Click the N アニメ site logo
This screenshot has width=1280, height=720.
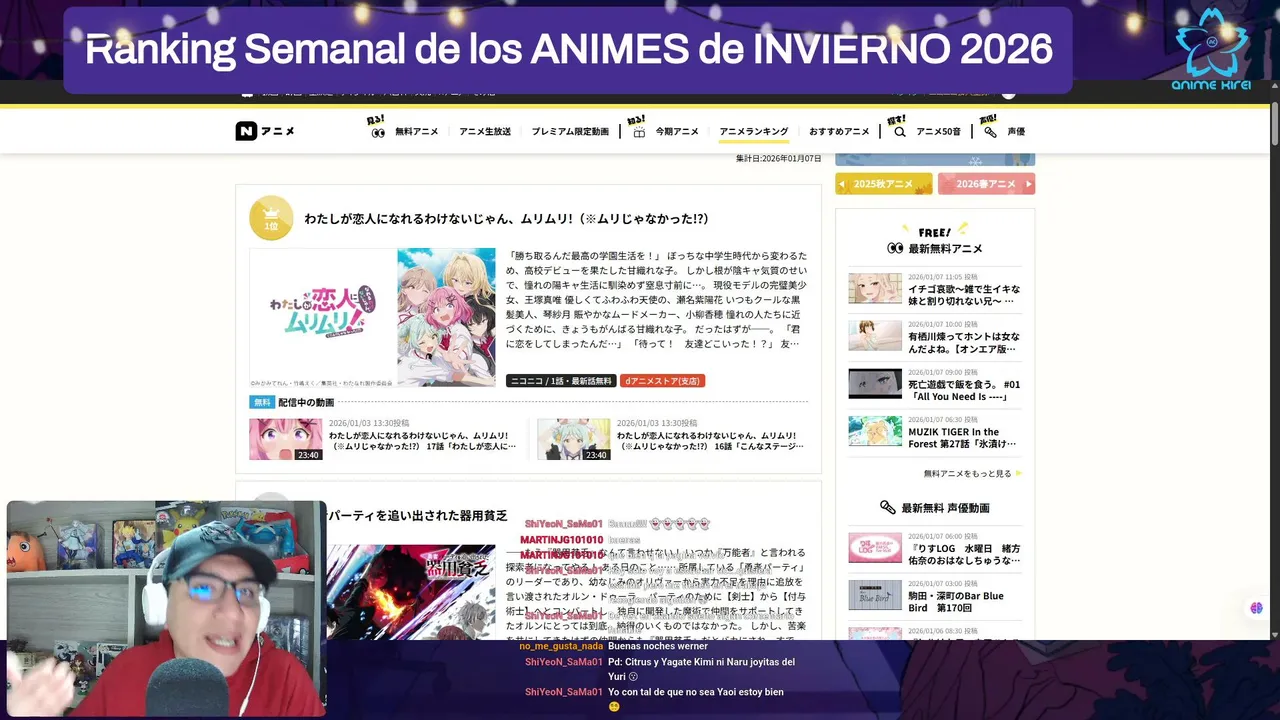pyautogui.click(x=265, y=131)
